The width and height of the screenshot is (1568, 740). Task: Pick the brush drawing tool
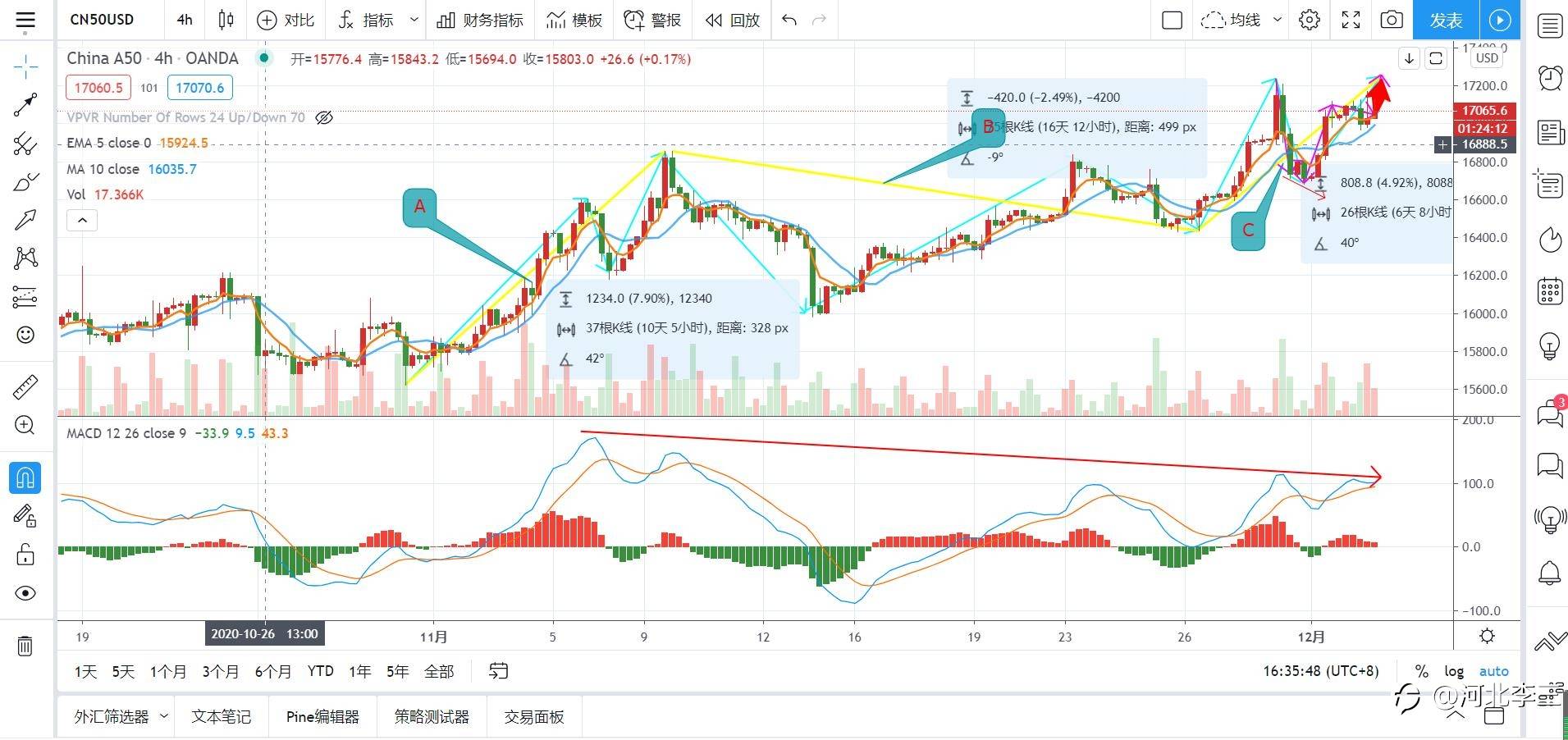pos(25,181)
